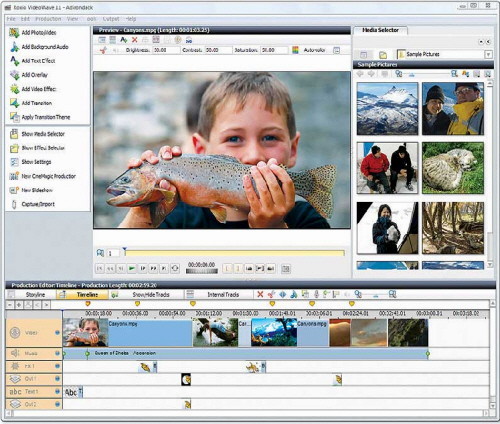Open the Sample Pictures folder dropdown

pos(488,54)
